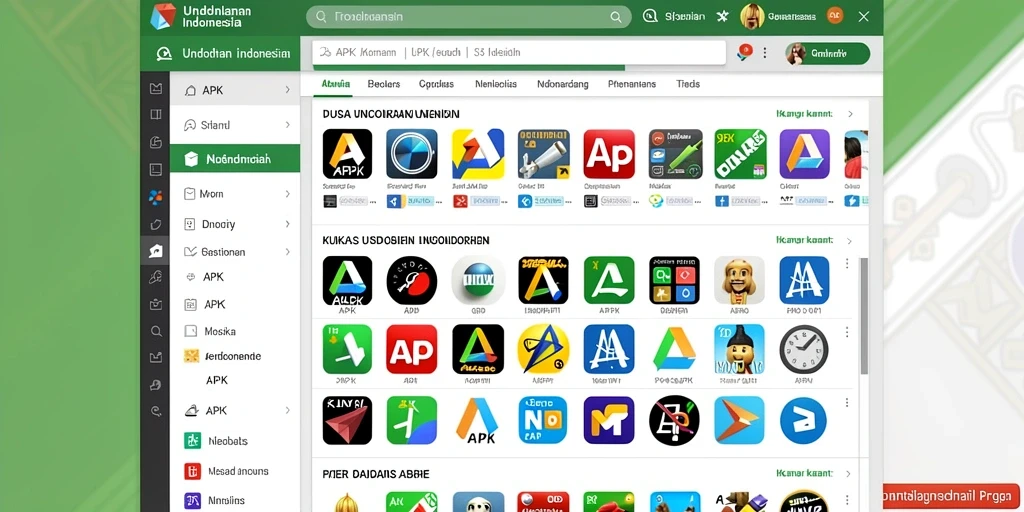This screenshot has height=512, width=1024.
Task: Open the purple app with orange triangle
Action: [x=805, y=154]
